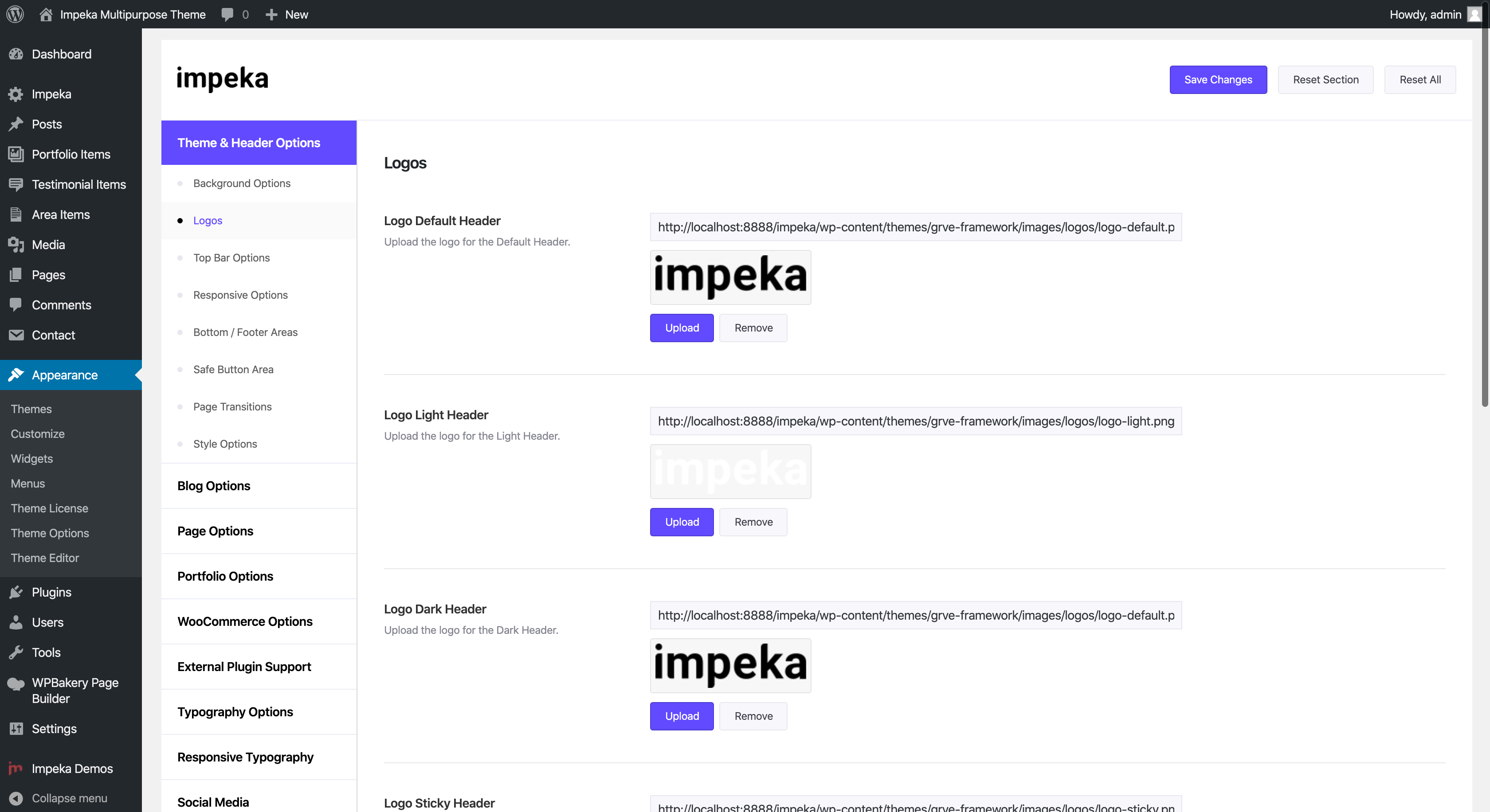Open Media via its sidebar icon
The height and width of the screenshot is (812, 1490).
pyautogui.click(x=16, y=245)
